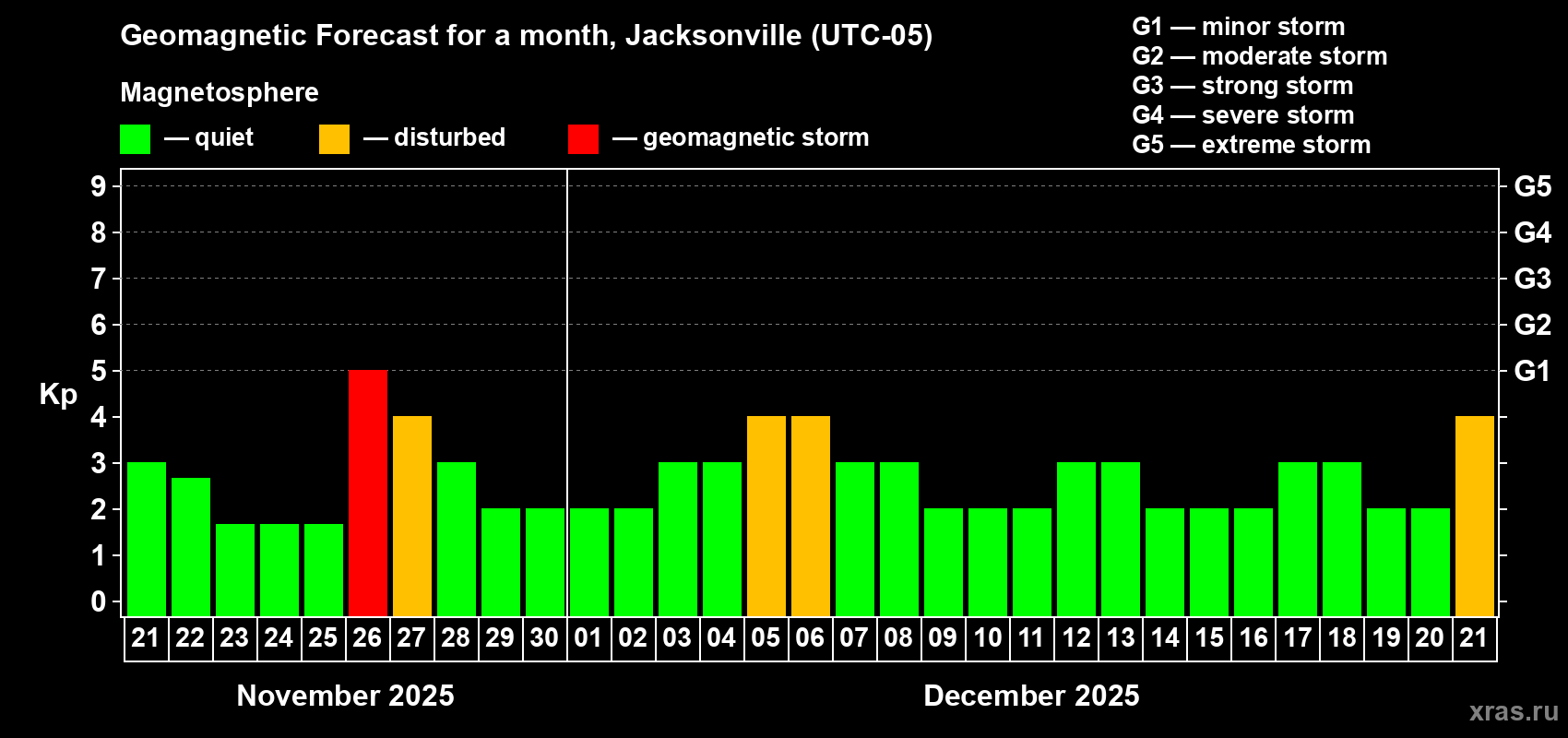Viewport: 1568px width, 738px height.
Task: Select the orange bar for November 27
Action: [x=412, y=516]
